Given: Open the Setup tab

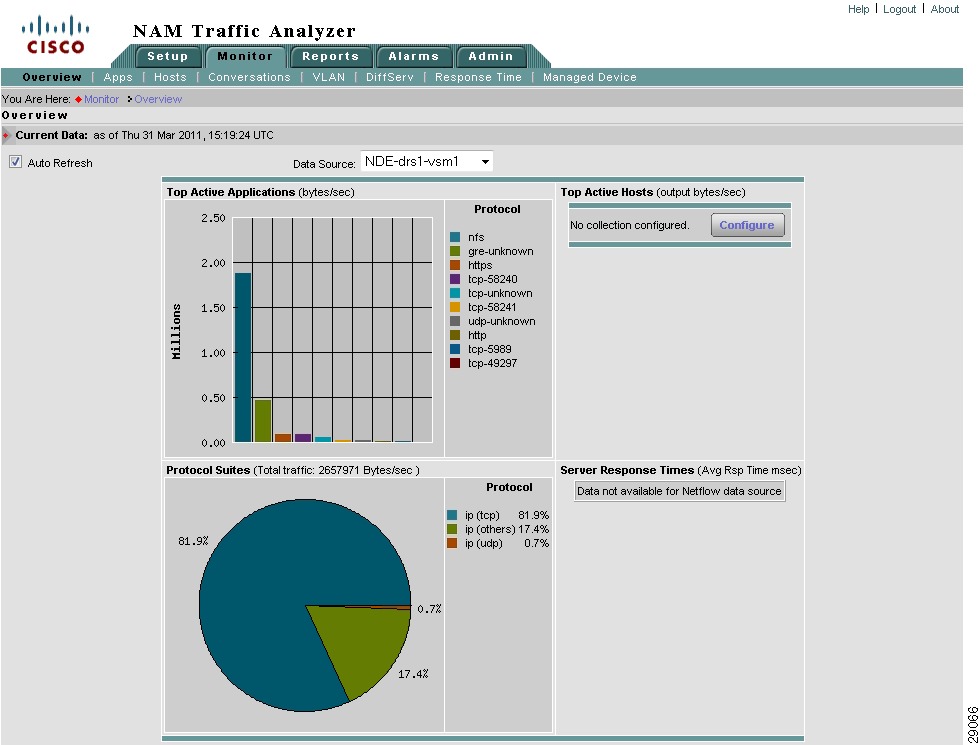Looking at the screenshot, I should click(168, 56).
